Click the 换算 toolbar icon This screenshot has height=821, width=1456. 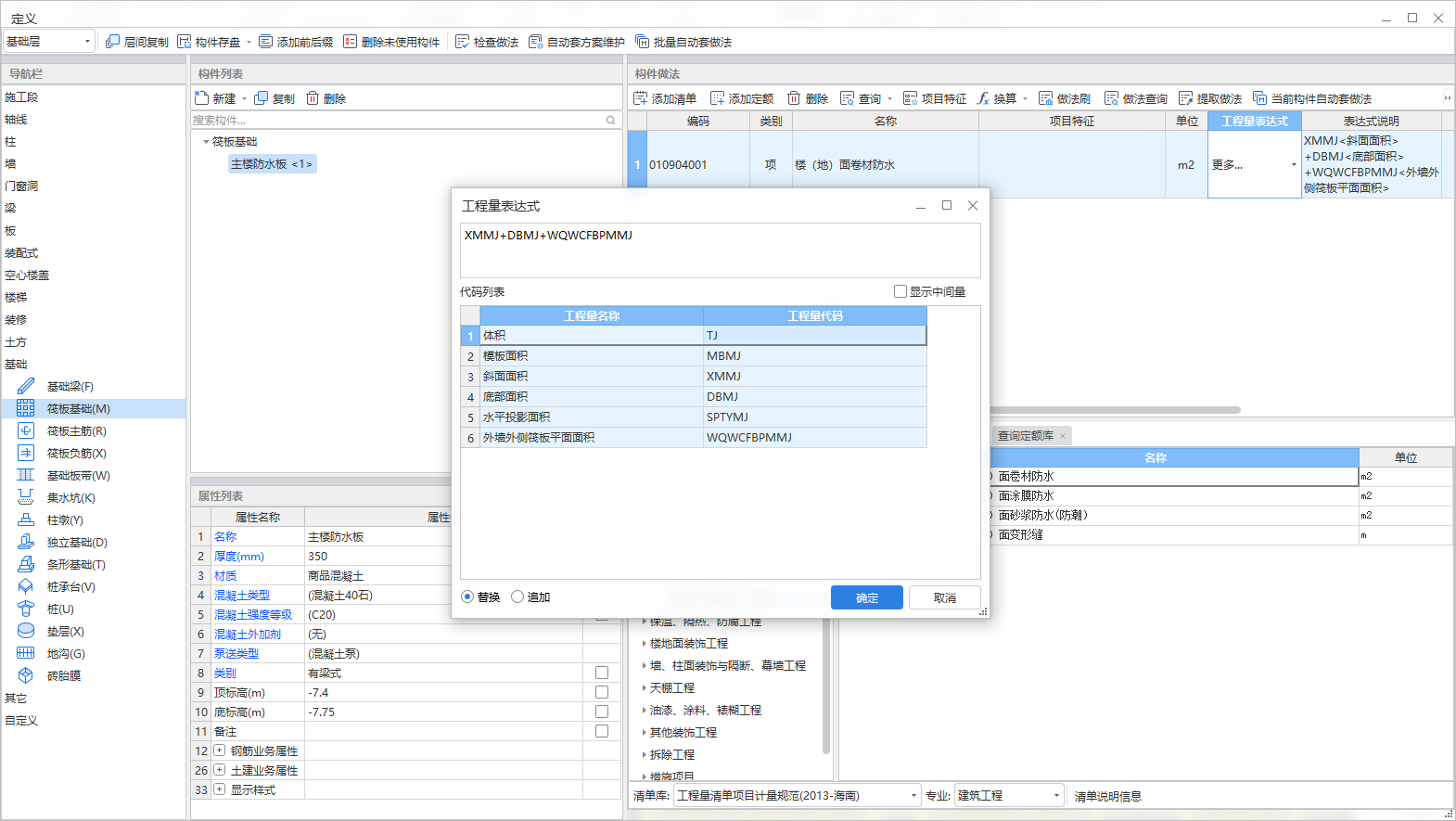coord(983,98)
